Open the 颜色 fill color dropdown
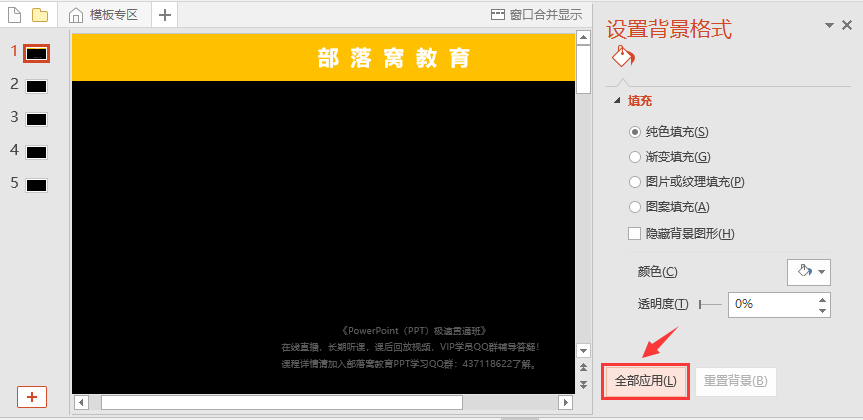 809,272
